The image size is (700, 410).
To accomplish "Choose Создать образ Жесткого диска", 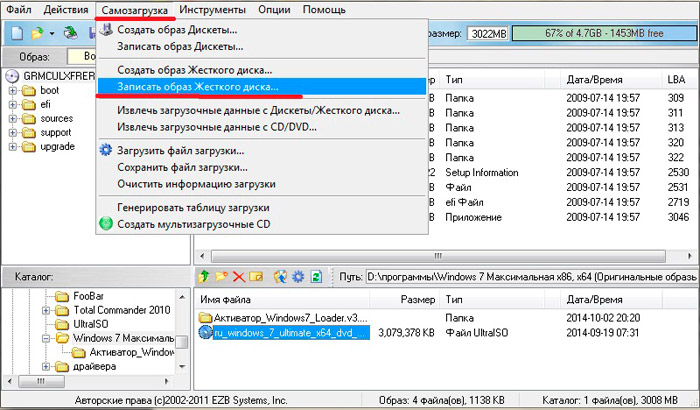I will click(262, 70).
